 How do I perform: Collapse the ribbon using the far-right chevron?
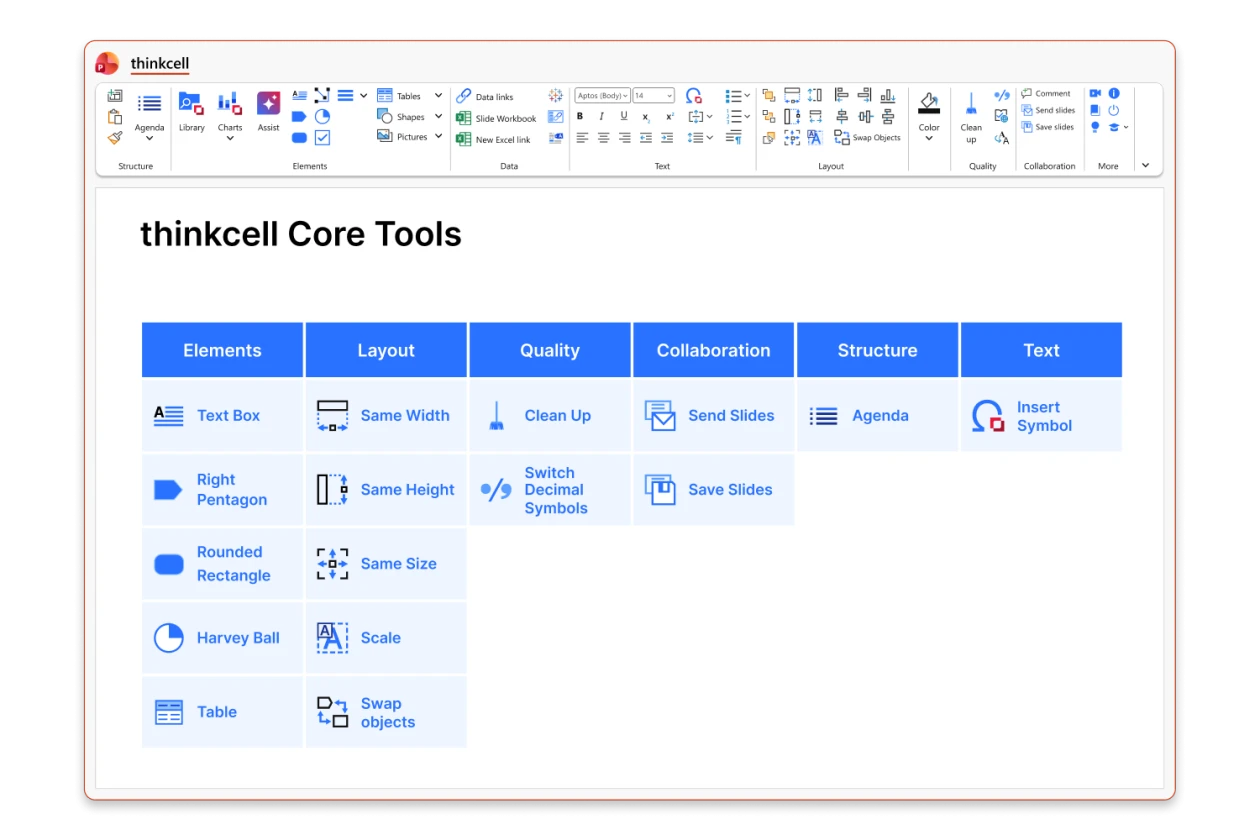point(1145,165)
